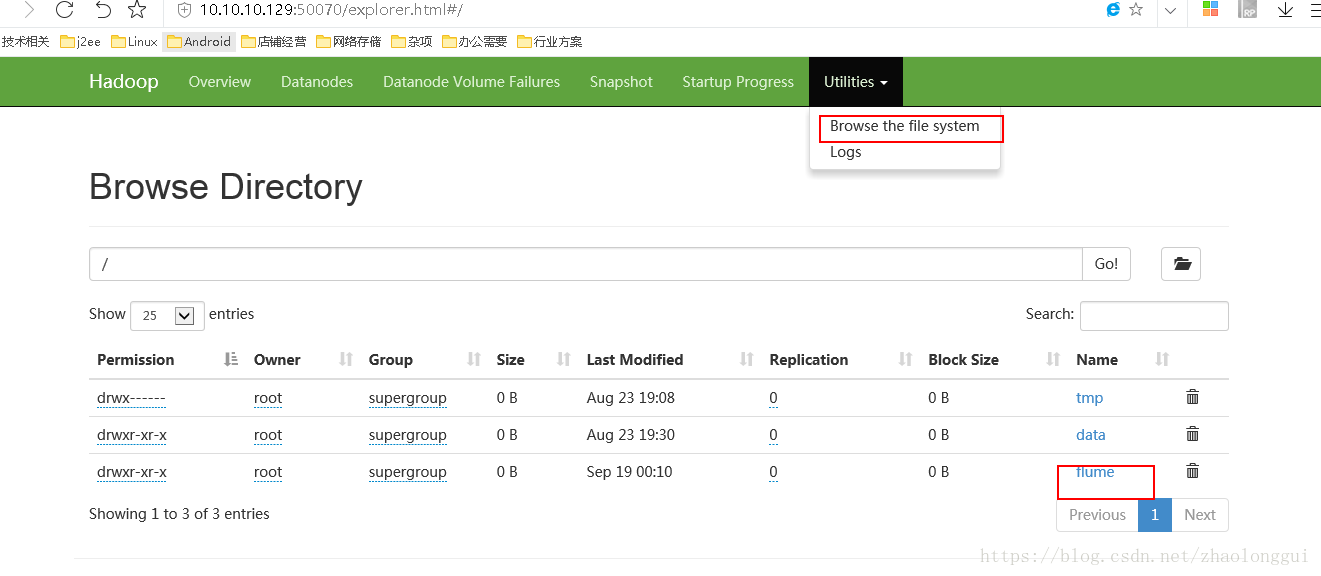Click the 技术相关 bookmark

coord(25,41)
